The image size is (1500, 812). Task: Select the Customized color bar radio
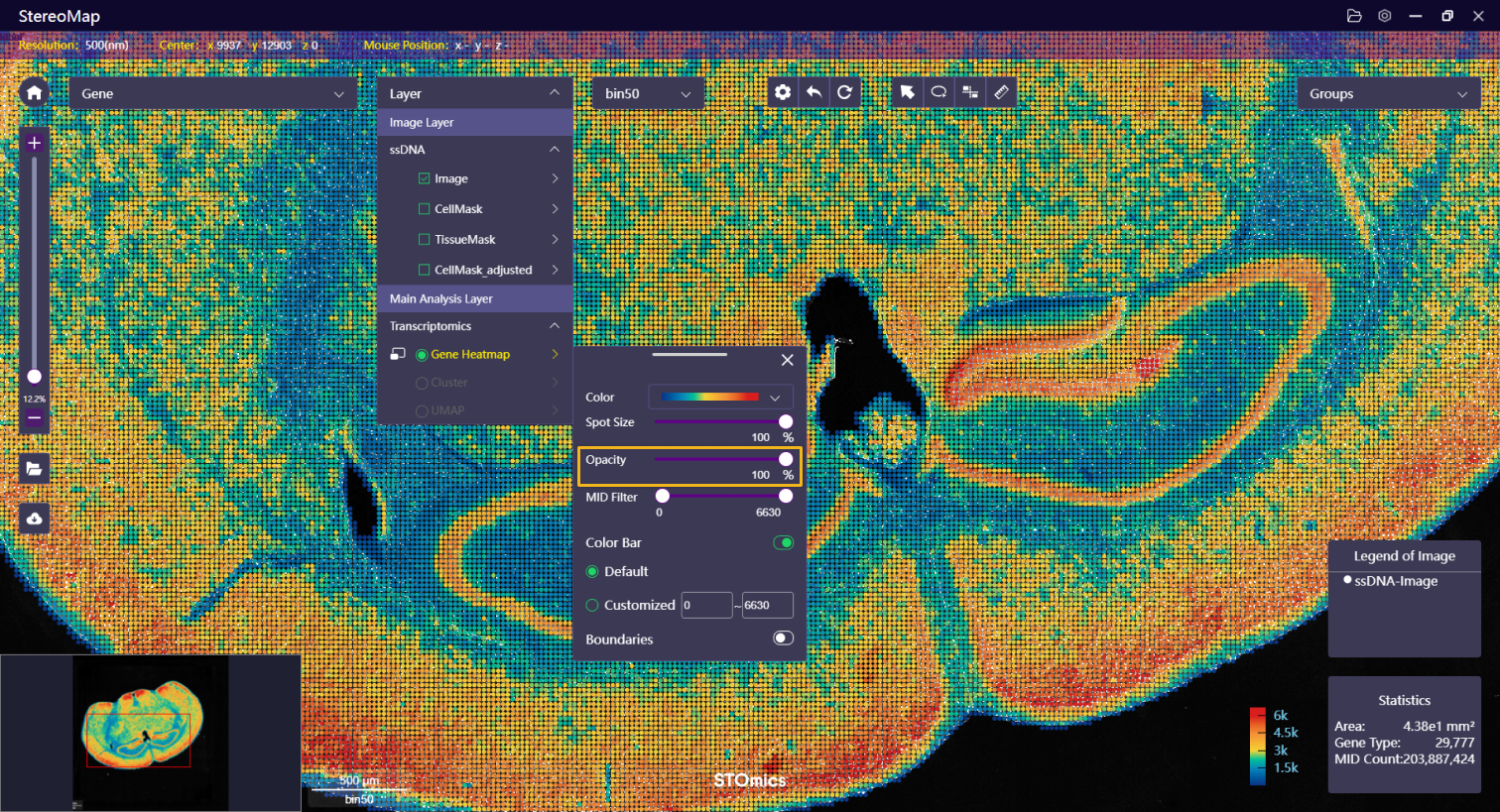pyautogui.click(x=592, y=605)
